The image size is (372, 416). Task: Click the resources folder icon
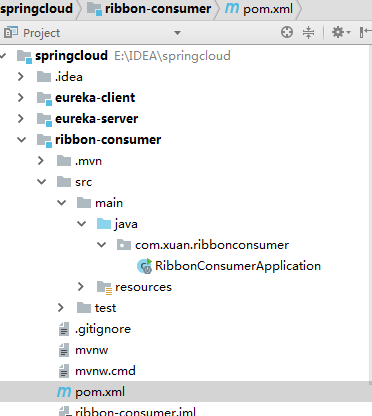[x=104, y=287]
